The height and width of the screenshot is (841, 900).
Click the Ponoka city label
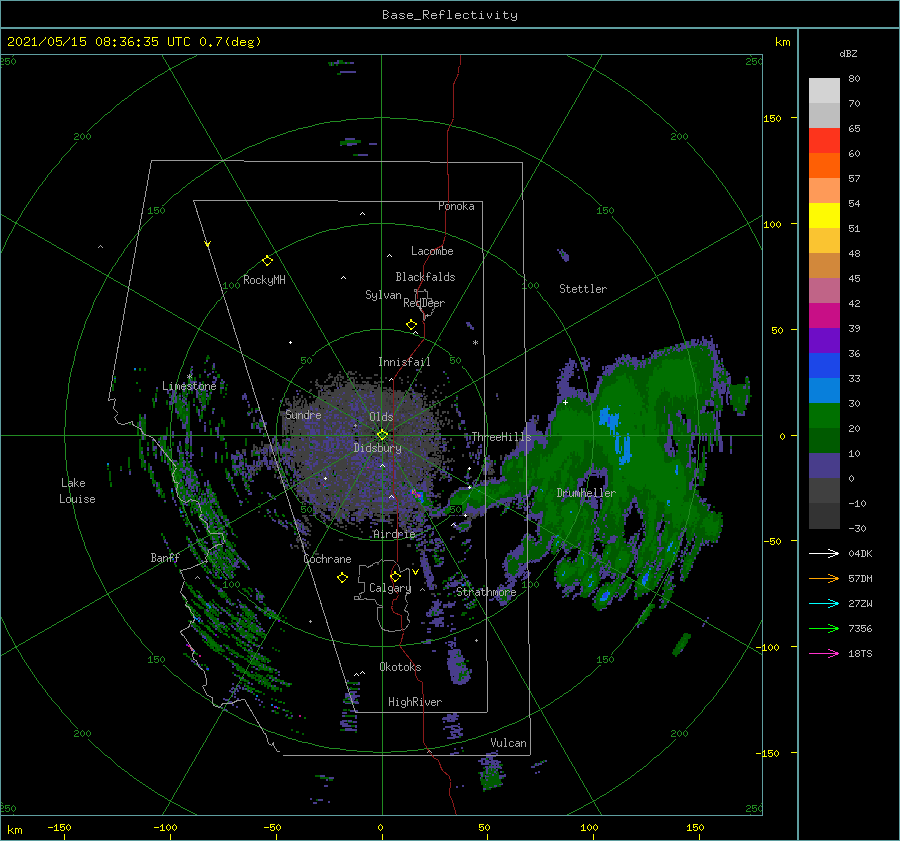point(456,206)
